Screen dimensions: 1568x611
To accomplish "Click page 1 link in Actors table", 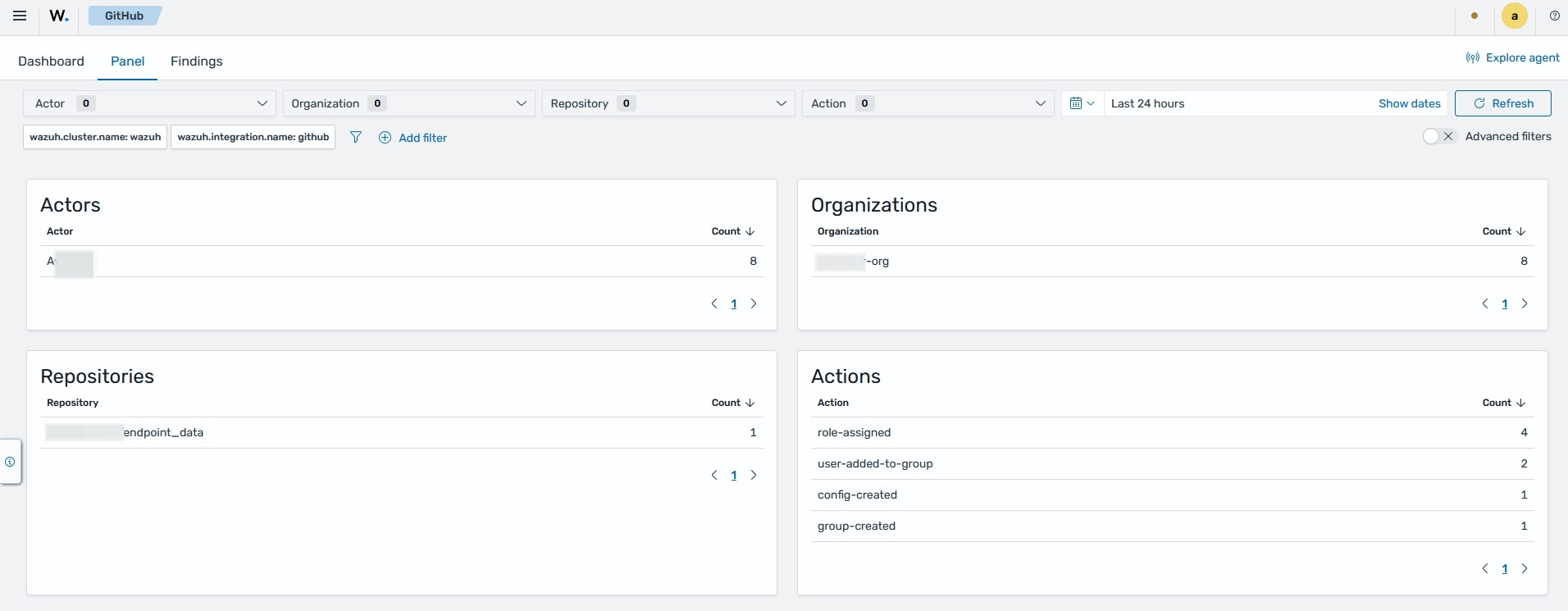I will tap(734, 303).
